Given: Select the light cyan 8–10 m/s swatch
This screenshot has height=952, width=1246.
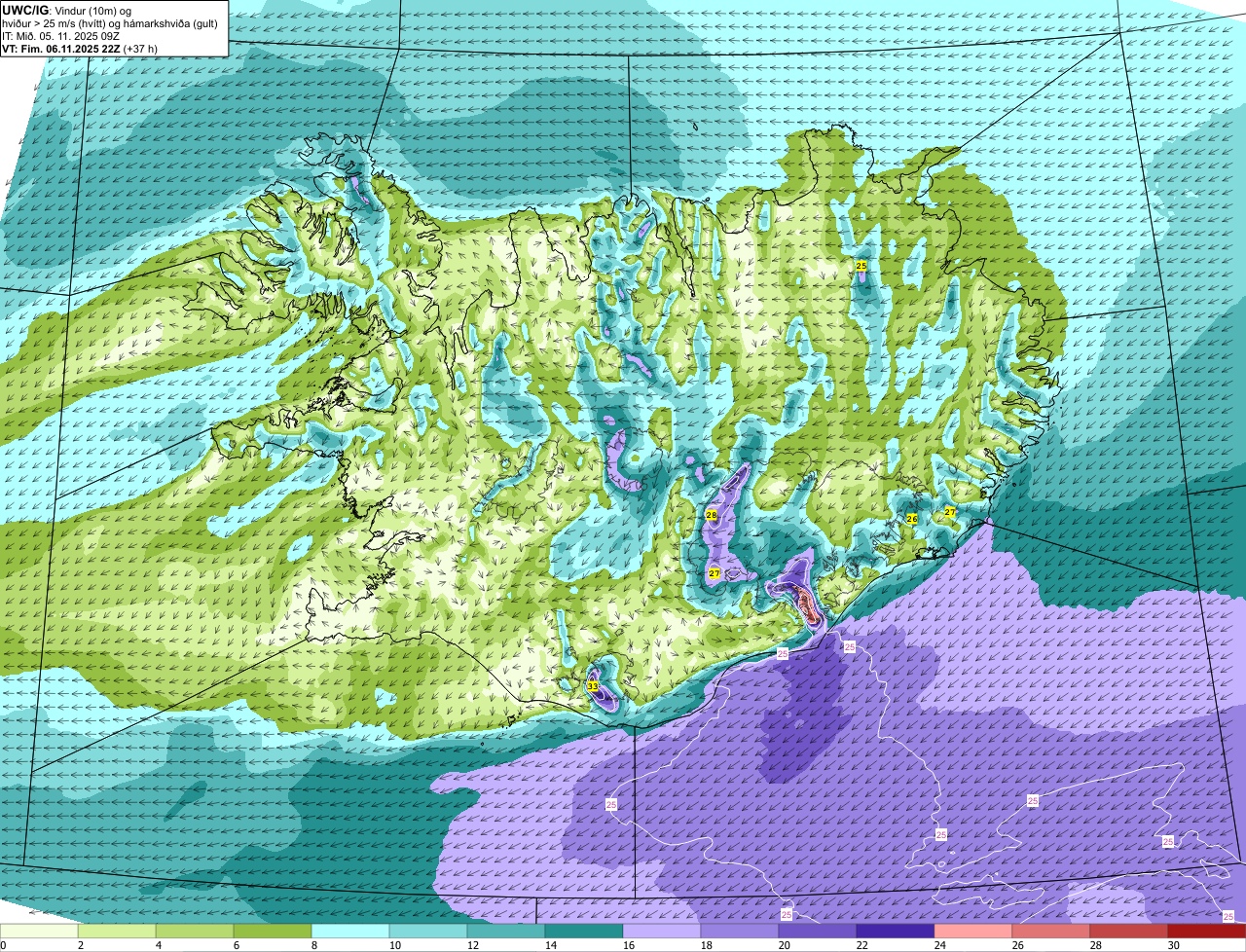Looking at the screenshot, I should click(350, 932).
